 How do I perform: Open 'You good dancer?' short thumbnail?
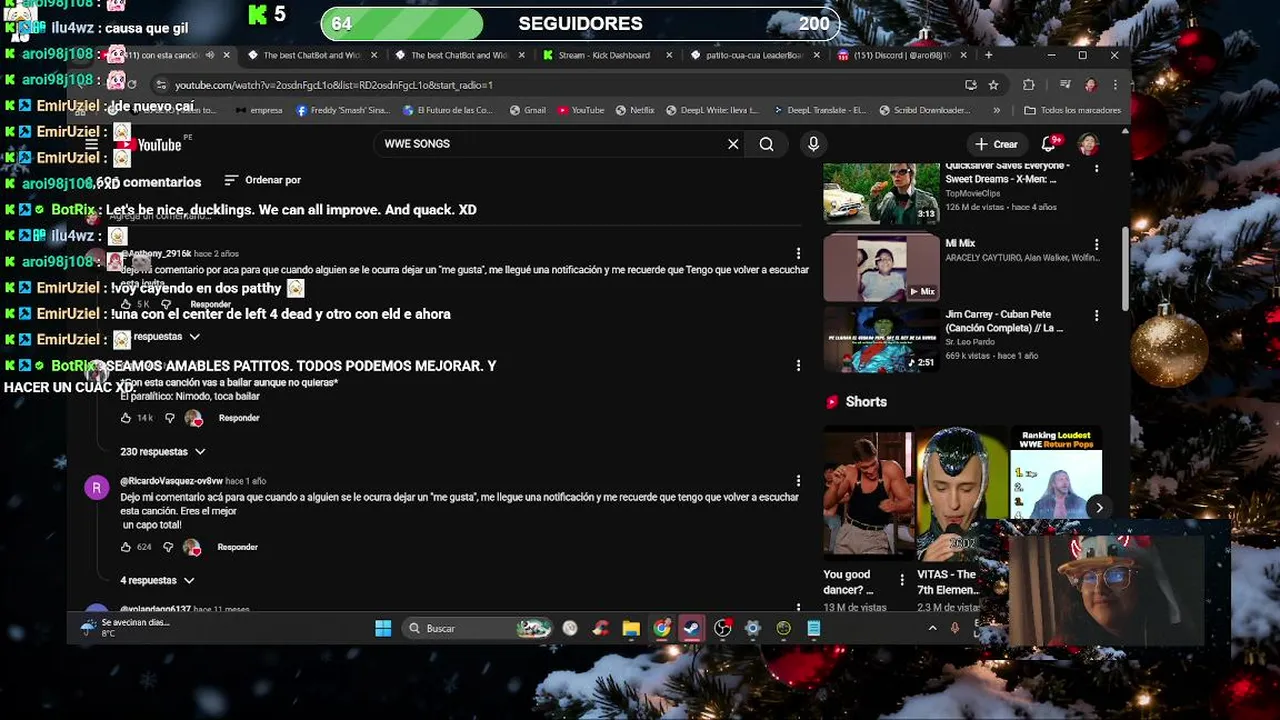point(868,494)
